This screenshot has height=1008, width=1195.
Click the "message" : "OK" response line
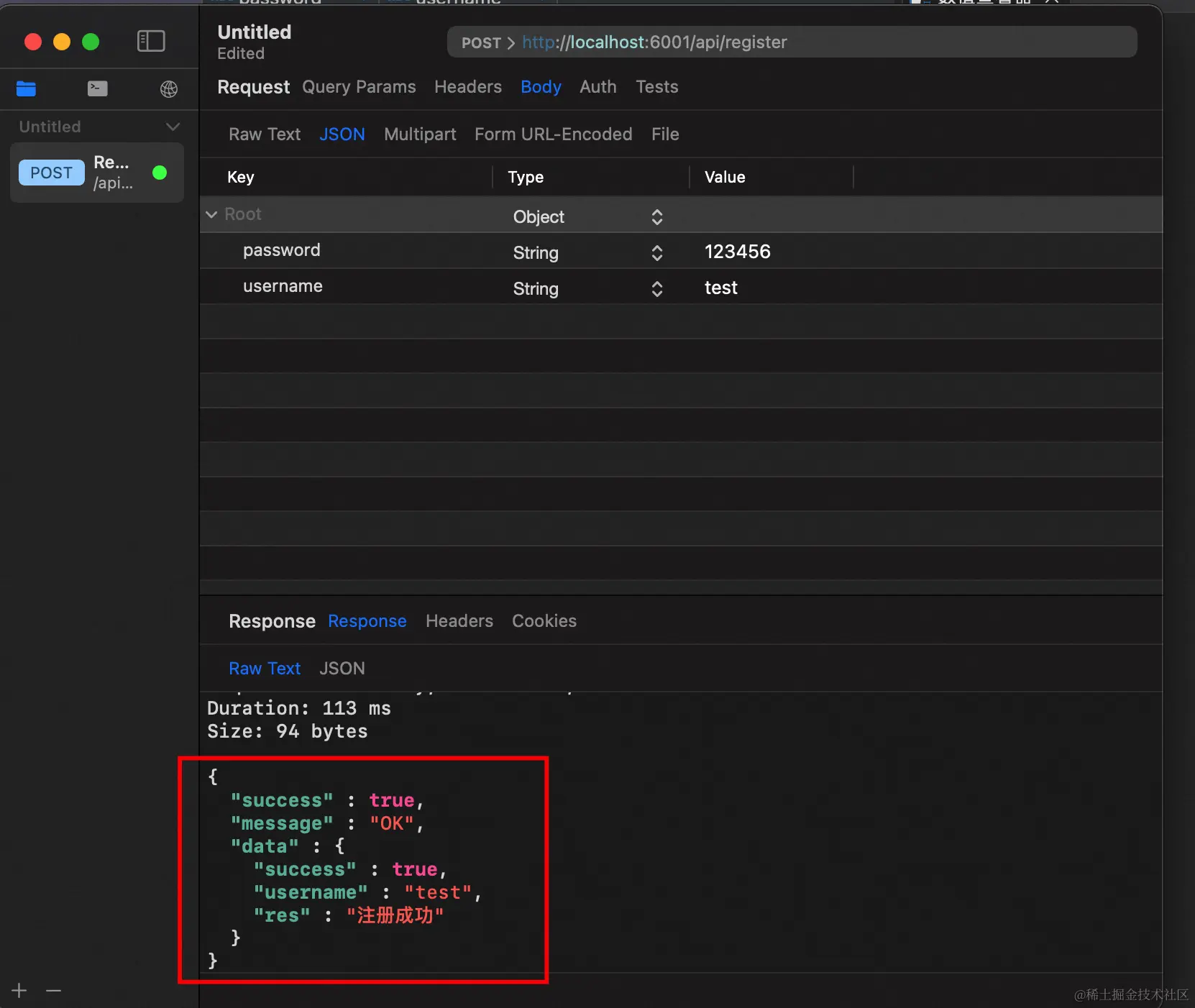point(327,823)
